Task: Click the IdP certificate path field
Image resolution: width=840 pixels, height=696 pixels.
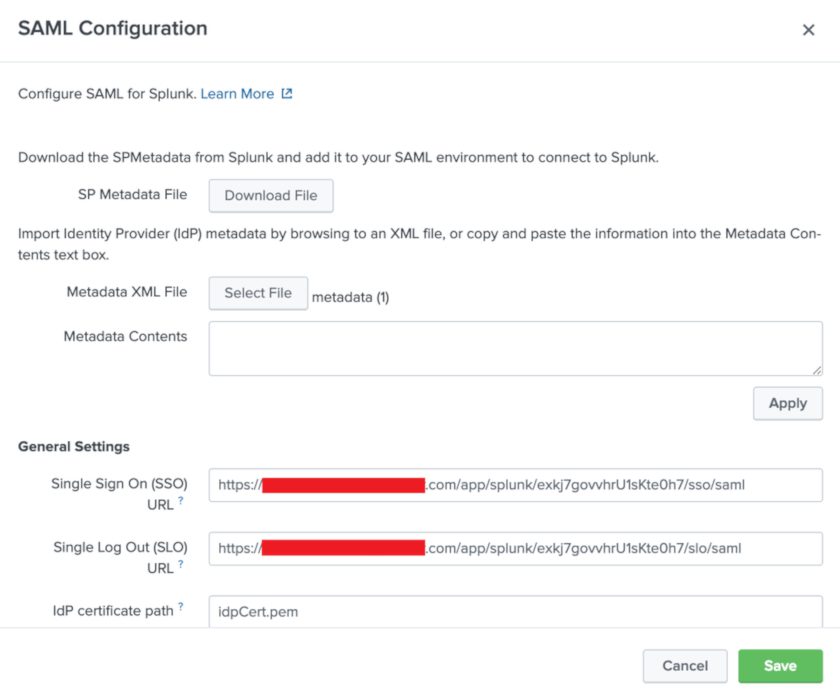Action: point(515,611)
